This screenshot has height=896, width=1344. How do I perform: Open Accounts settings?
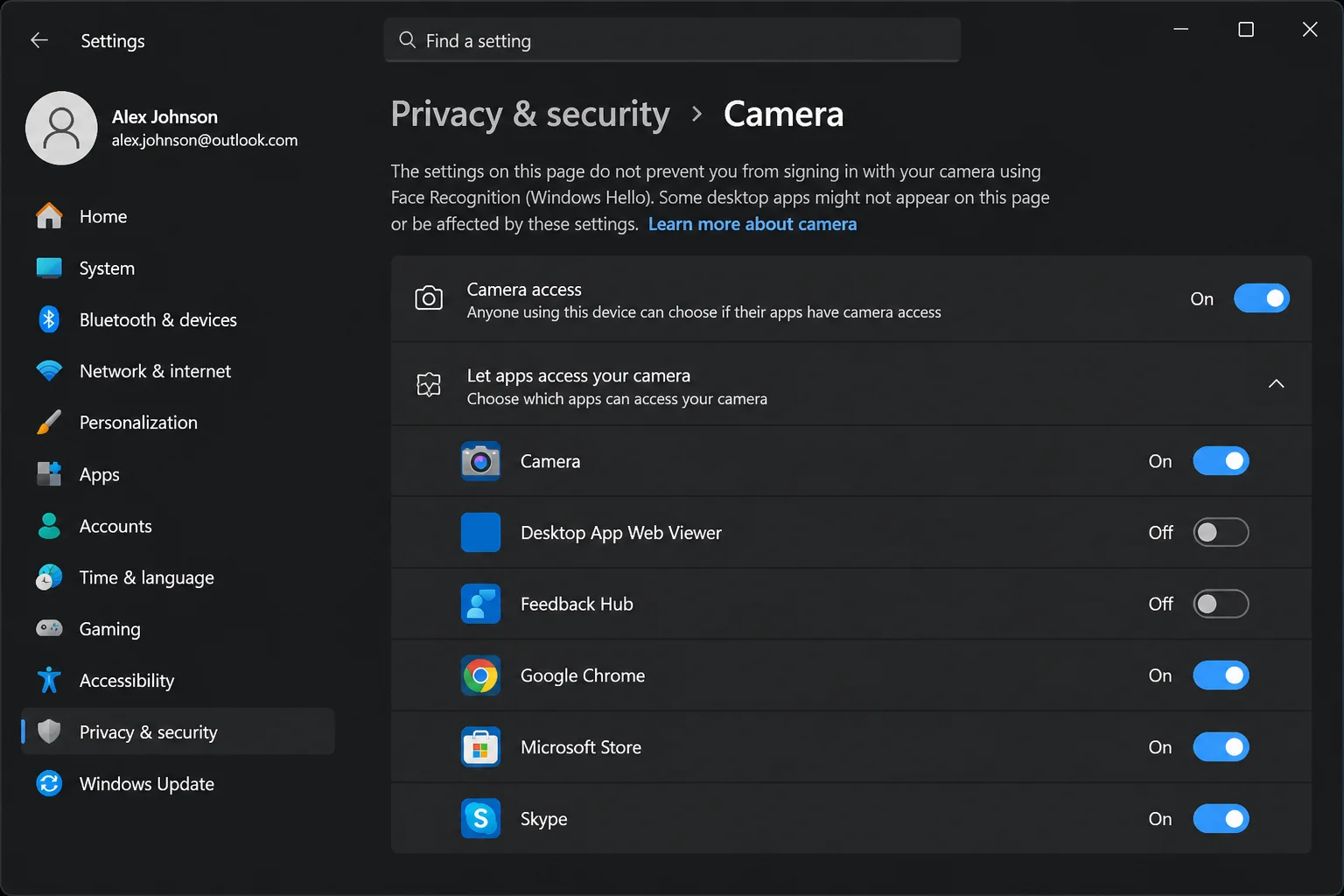coord(178,526)
